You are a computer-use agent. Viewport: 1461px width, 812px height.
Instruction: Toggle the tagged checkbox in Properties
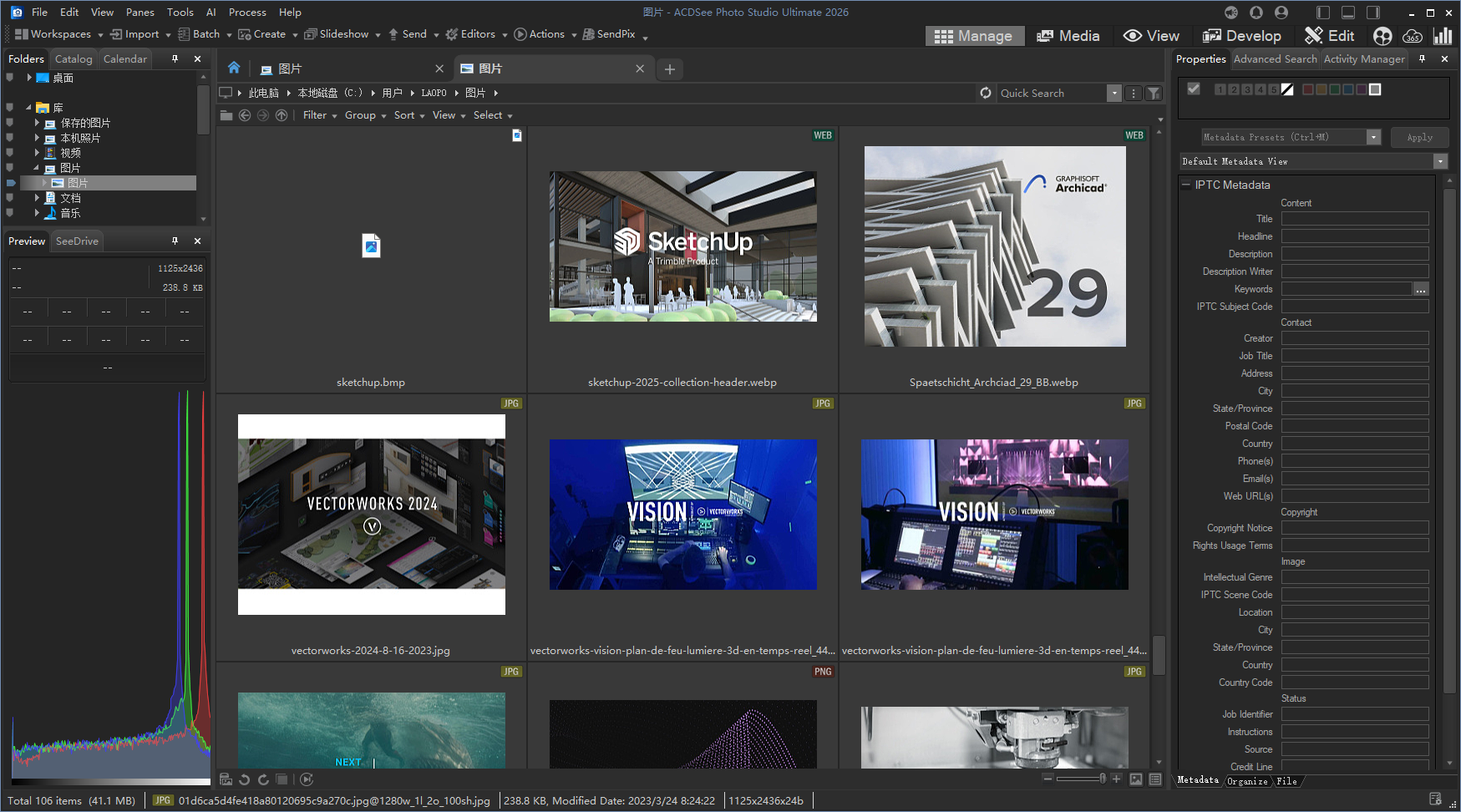pos(1194,89)
